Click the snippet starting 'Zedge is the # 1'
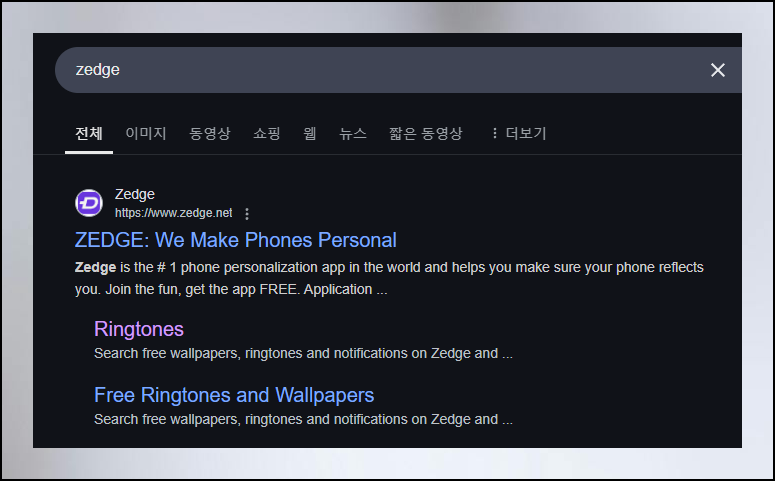 (x=389, y=278)
